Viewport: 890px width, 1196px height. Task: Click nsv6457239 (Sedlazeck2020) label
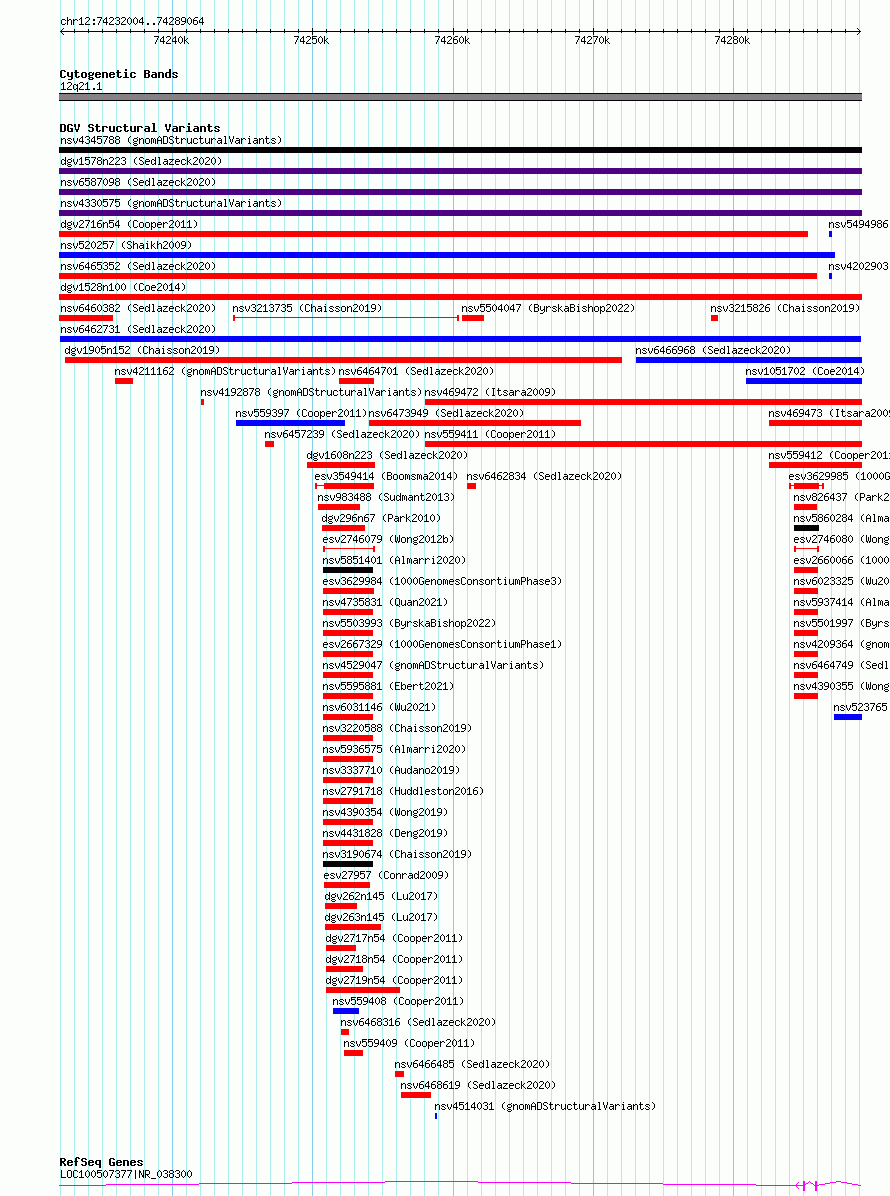point(342,435)
